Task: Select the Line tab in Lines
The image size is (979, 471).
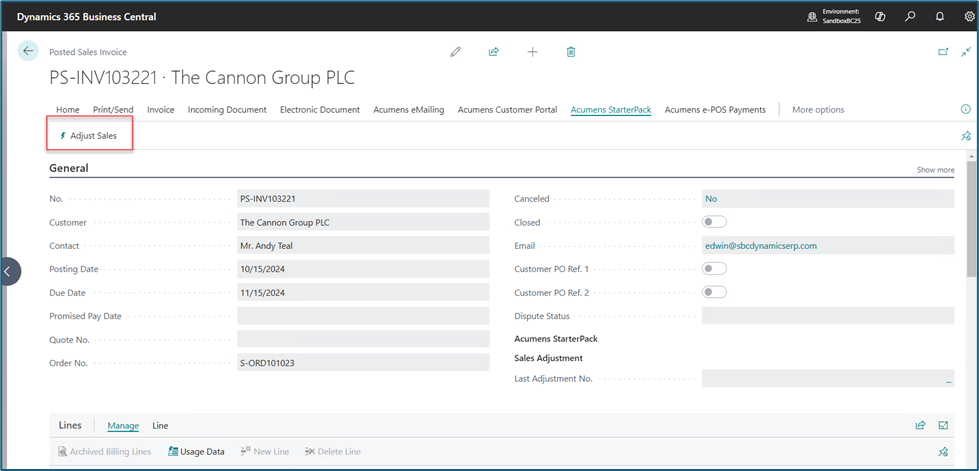Action: [x=160, y=425]
